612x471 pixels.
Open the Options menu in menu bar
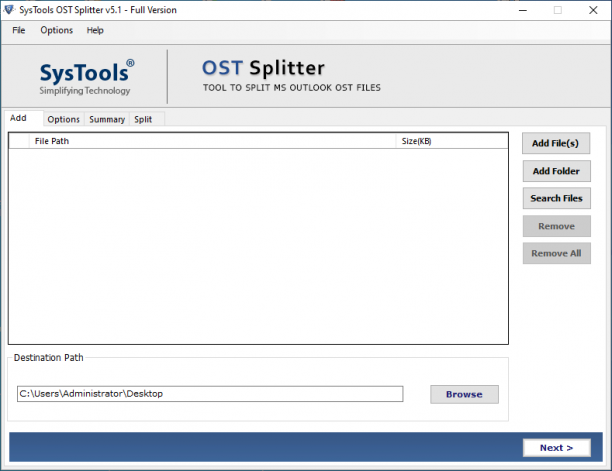[x=57, y=30]
